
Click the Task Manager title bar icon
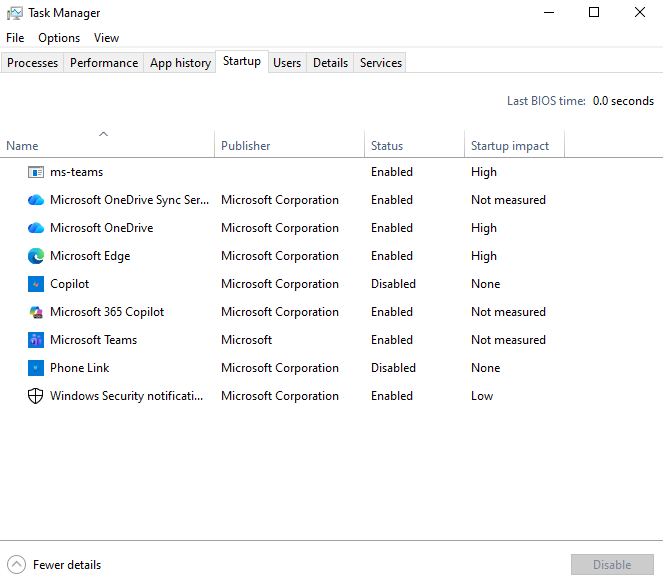[14, 13]
